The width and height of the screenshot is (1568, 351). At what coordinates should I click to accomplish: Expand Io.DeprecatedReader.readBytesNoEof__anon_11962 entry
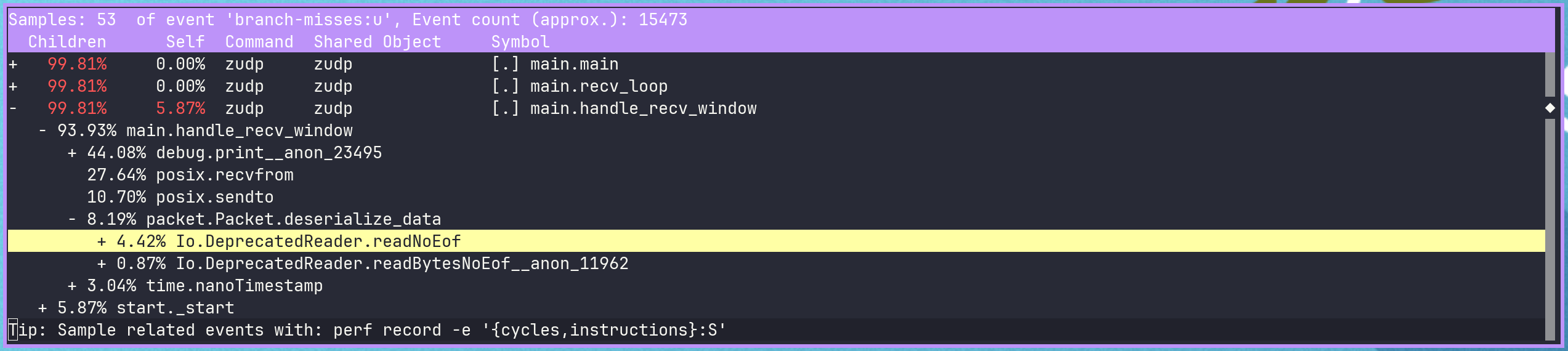pyautogui.click(x=102, y=264)
